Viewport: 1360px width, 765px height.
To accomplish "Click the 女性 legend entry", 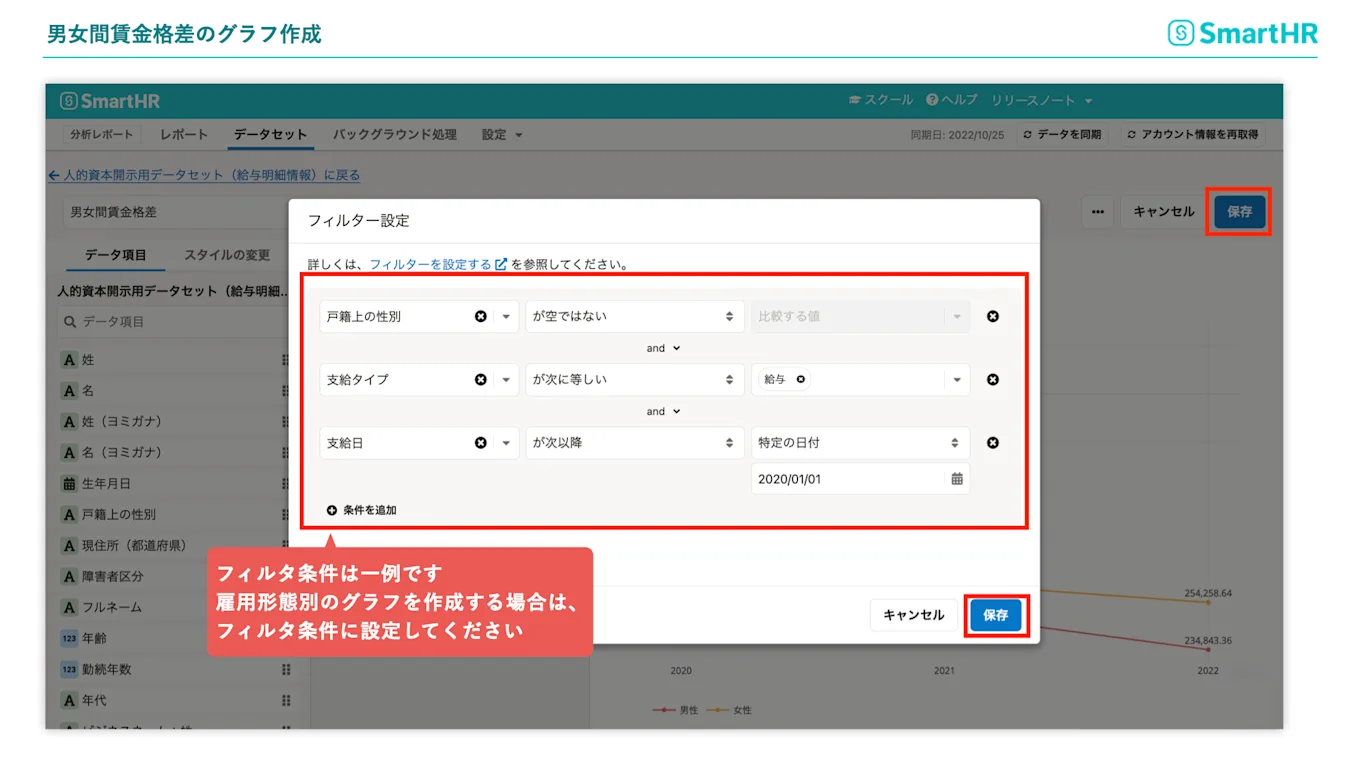I will (x=730, y=710).
